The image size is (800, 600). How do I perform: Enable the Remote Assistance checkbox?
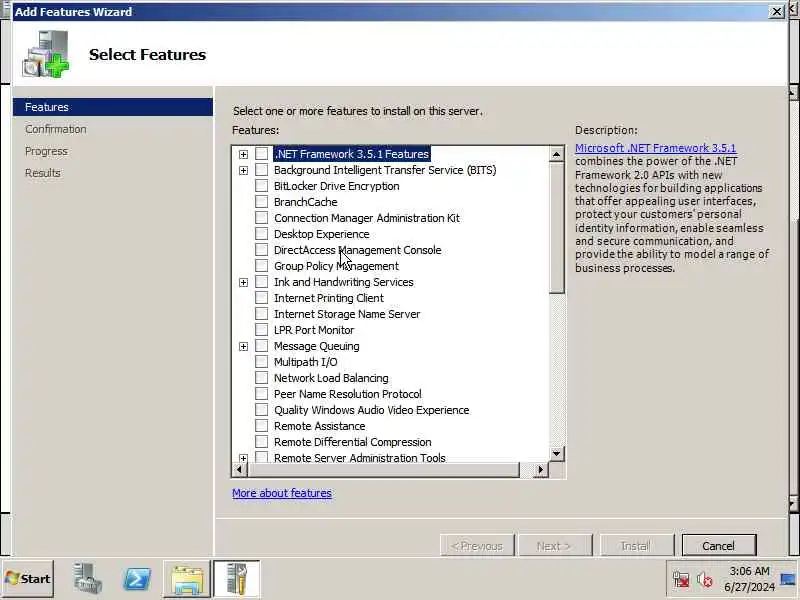tap(261, 426)
